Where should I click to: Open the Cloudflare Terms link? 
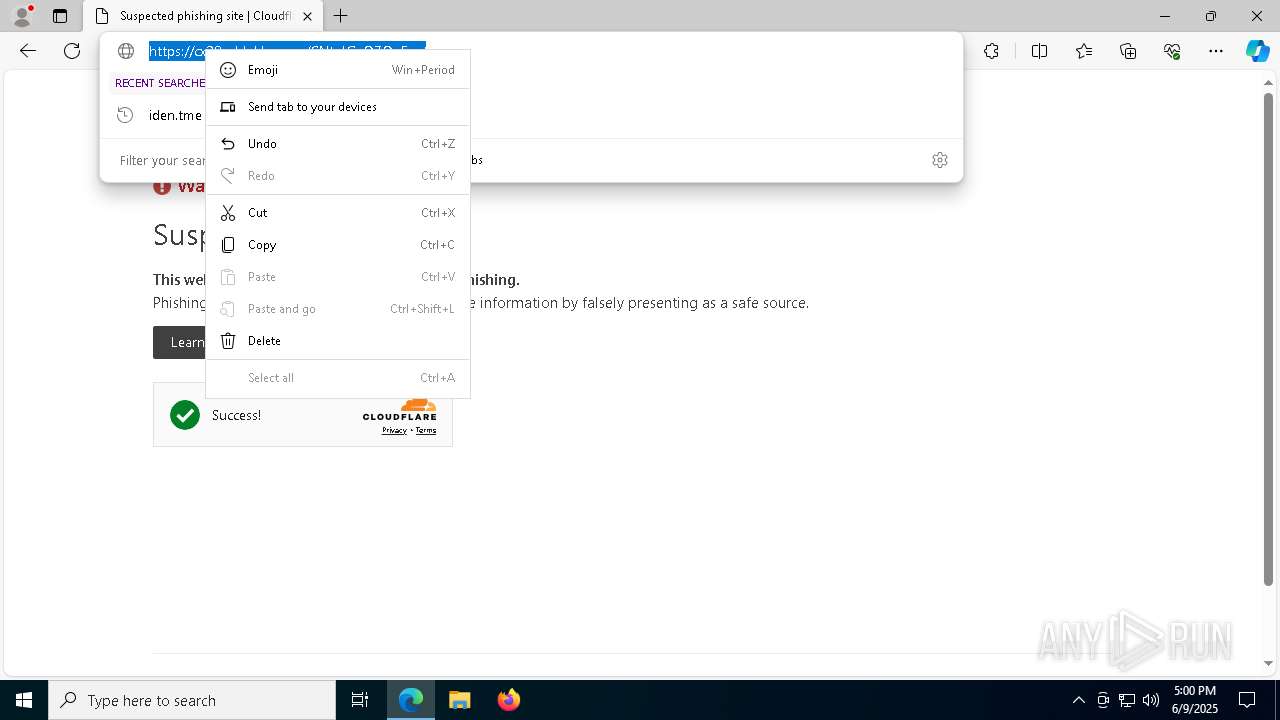click(x=426, y=430)
